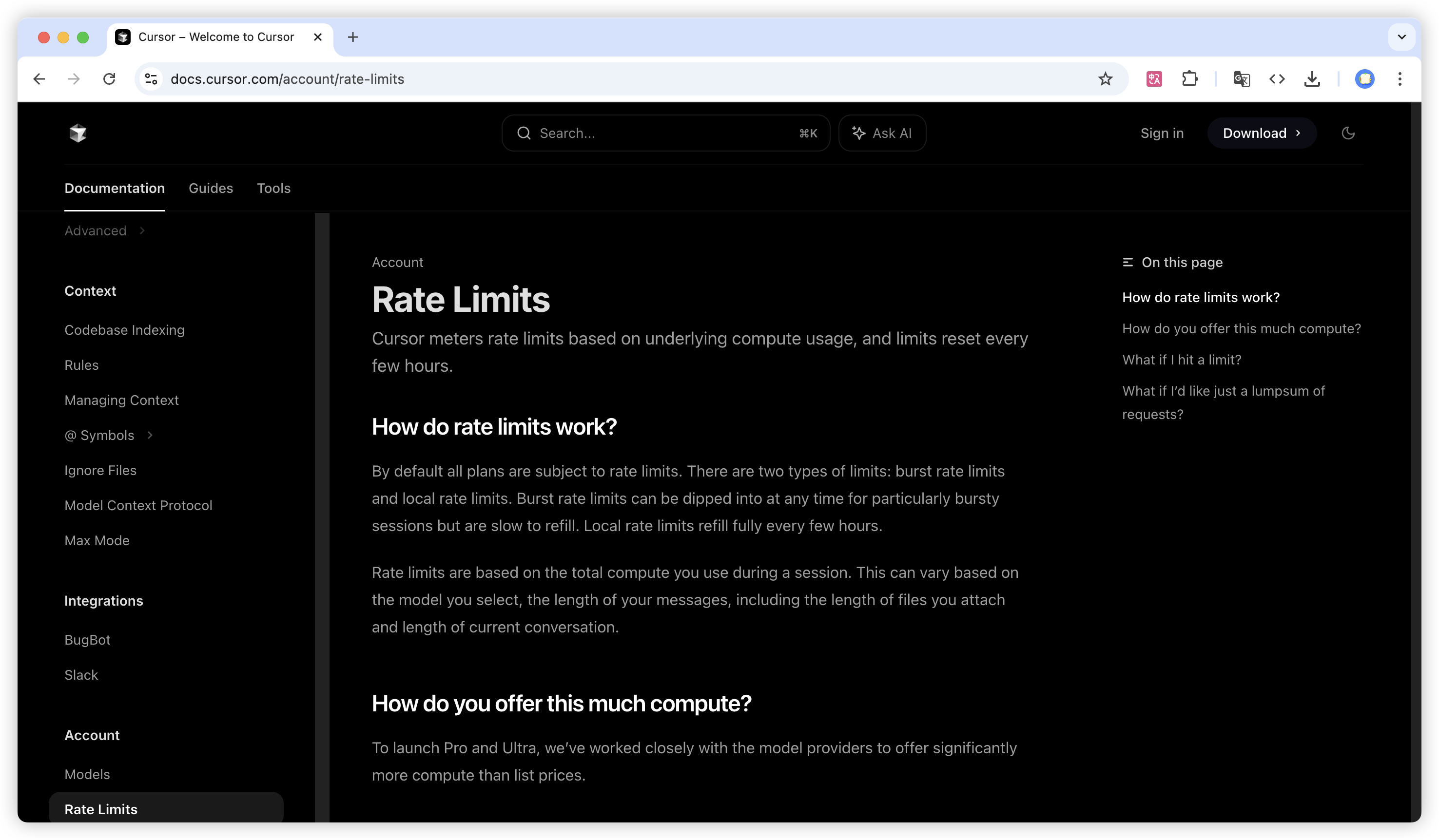Open Codebase Indexing page

coord(124,330)
